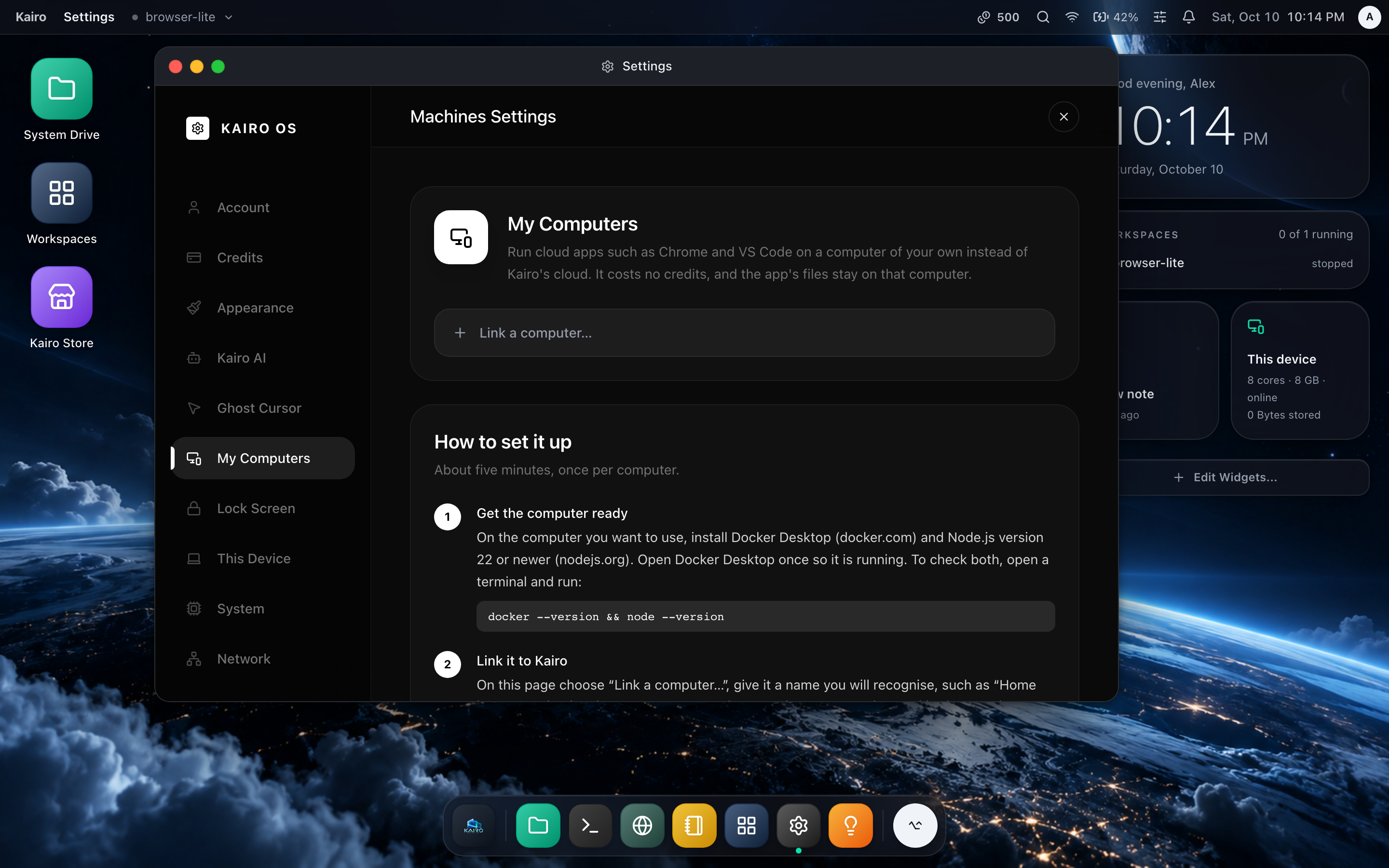Open the Appearance settings section

coord(263,308)
